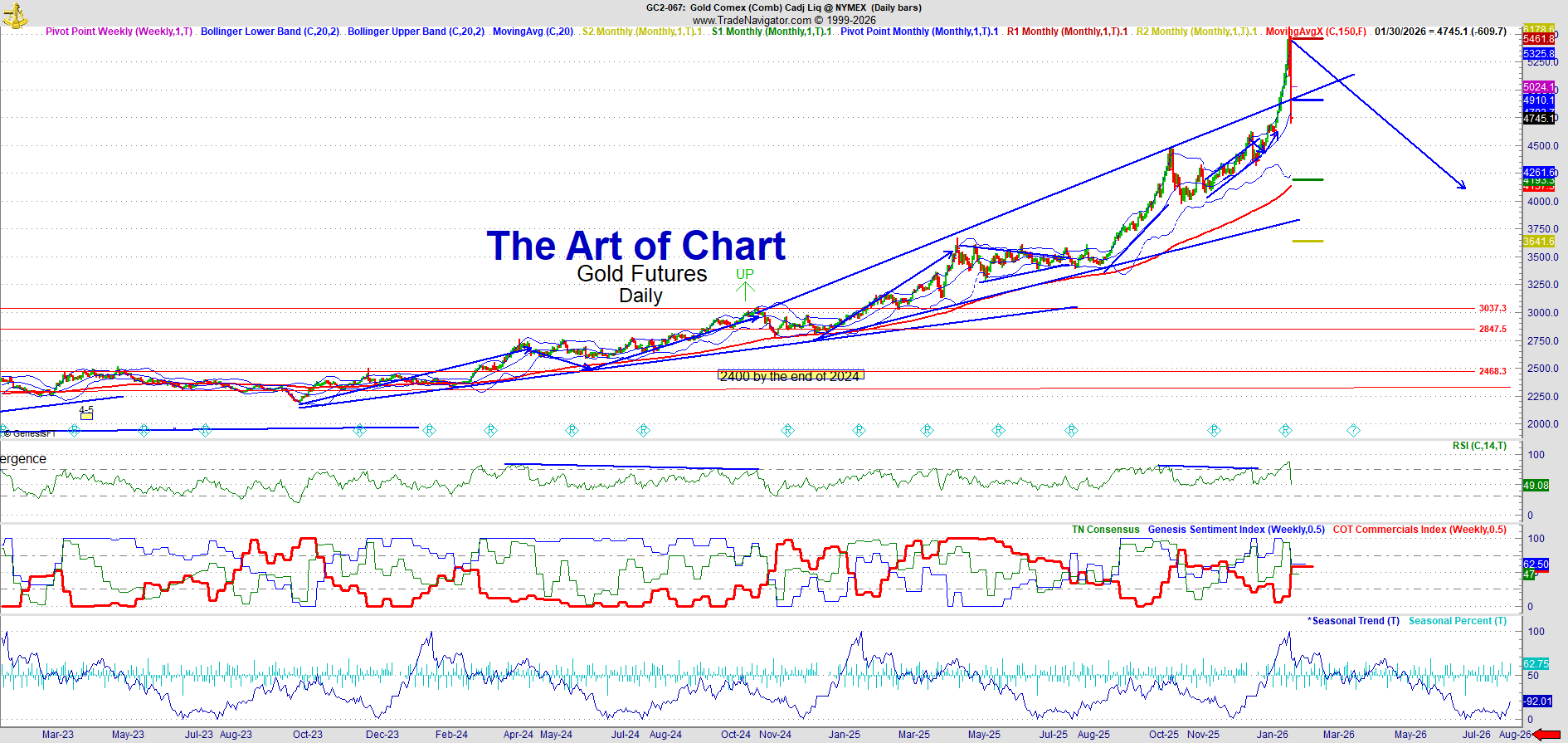Click the gold sextant Trade Navigator logo
The width and height of the screenshot is (1568, 743).
15,15
